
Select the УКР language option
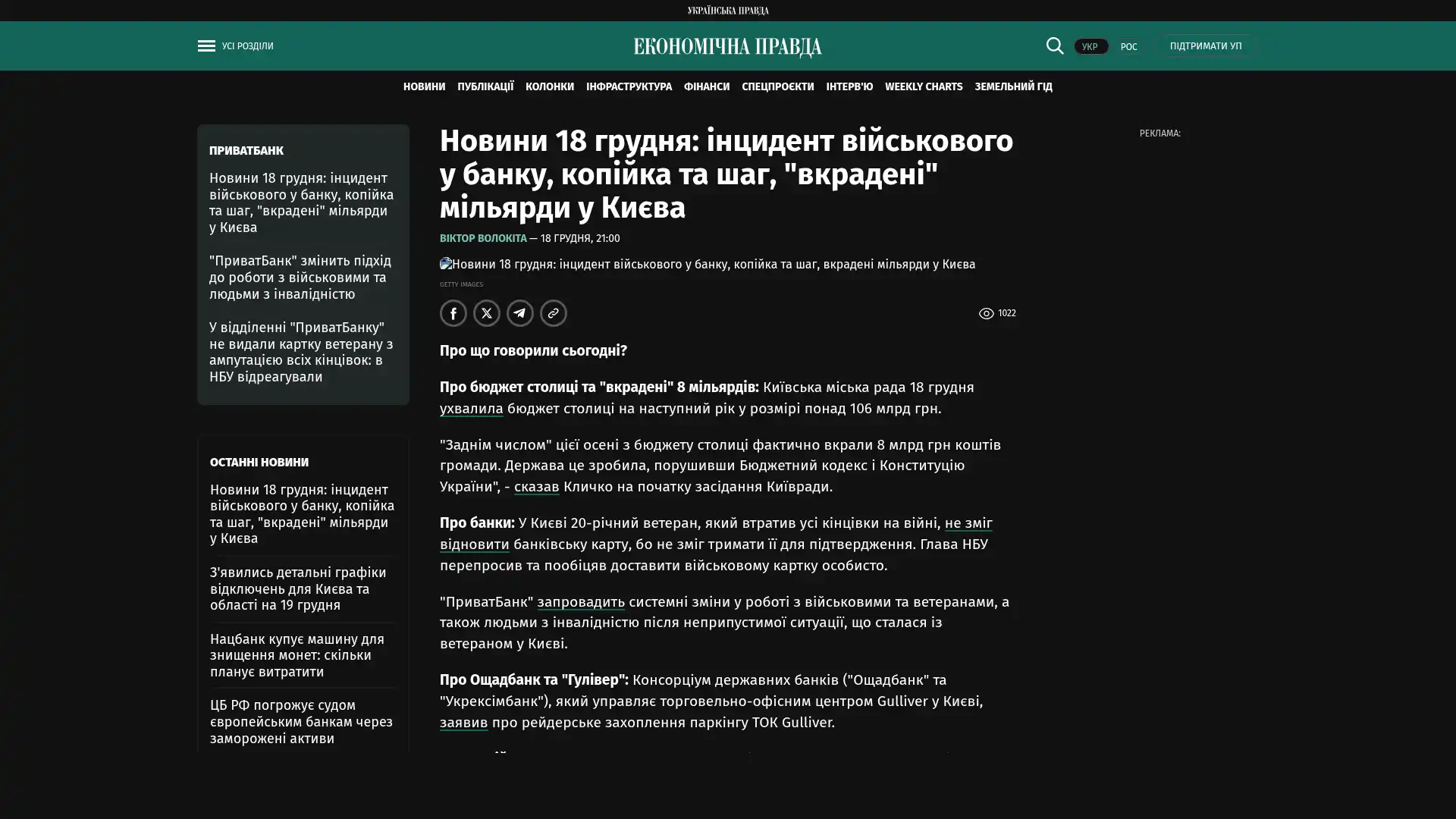[x=1090, y=47]
